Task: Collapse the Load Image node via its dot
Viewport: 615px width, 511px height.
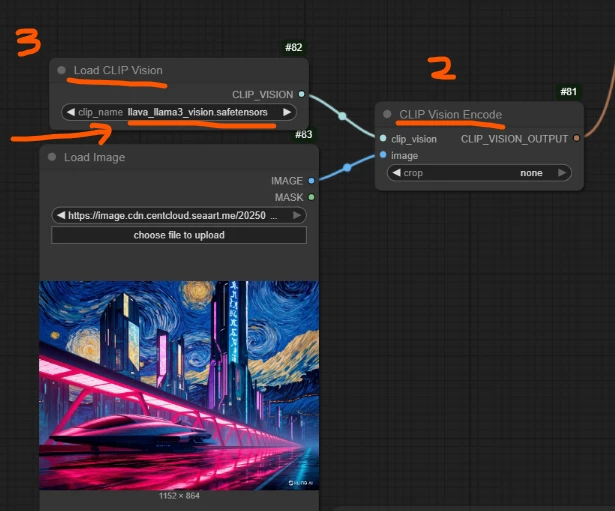Action: (53, 157)
